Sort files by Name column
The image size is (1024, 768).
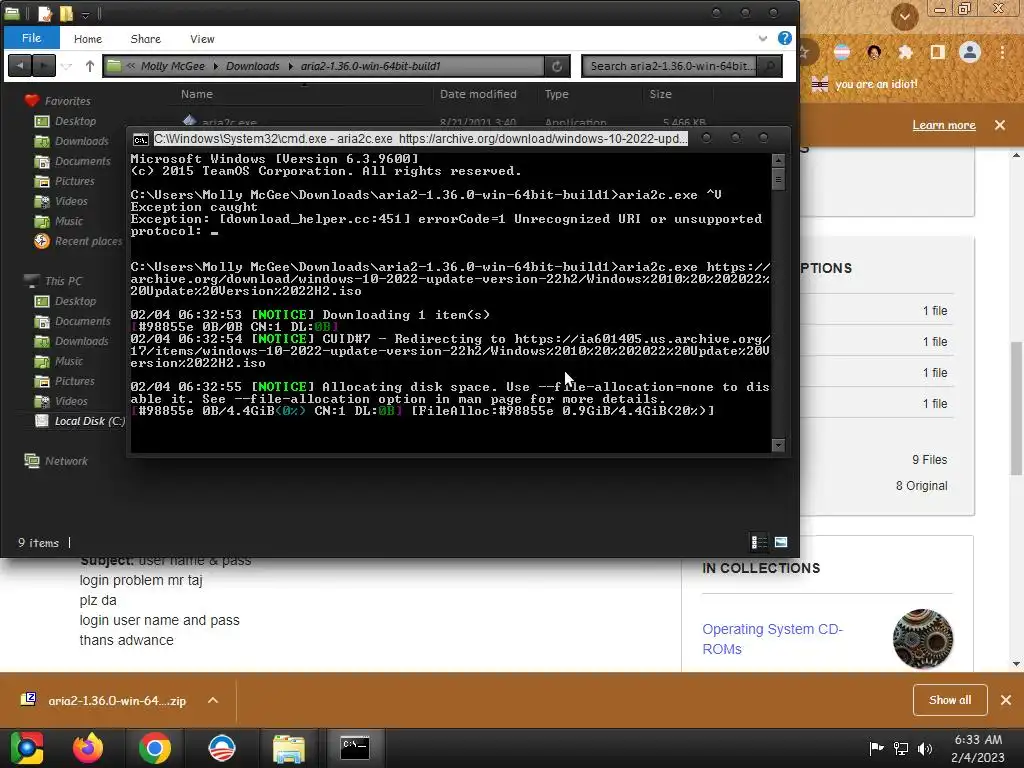click(x=197, y=94)
